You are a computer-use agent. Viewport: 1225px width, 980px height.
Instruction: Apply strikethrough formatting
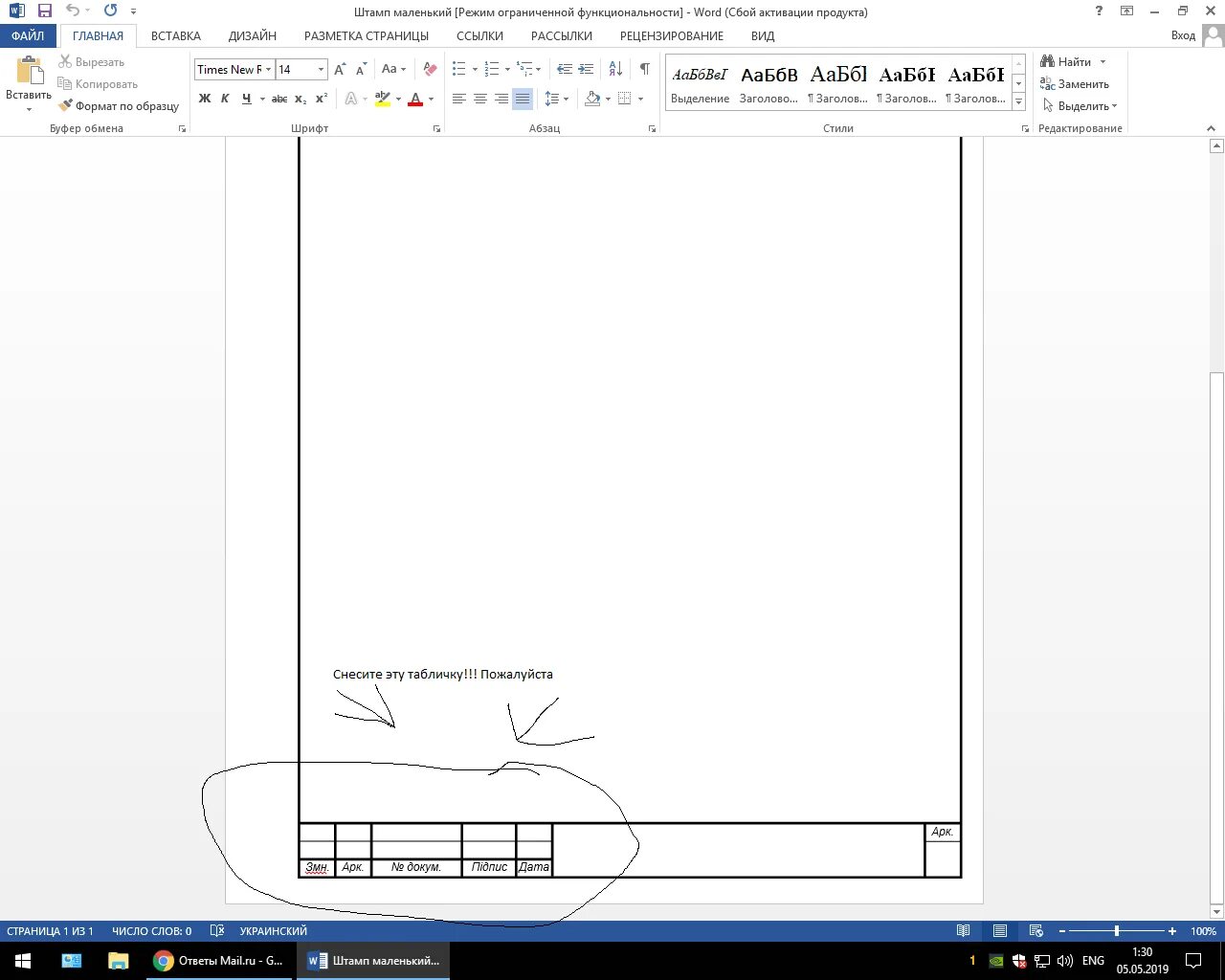279,99
